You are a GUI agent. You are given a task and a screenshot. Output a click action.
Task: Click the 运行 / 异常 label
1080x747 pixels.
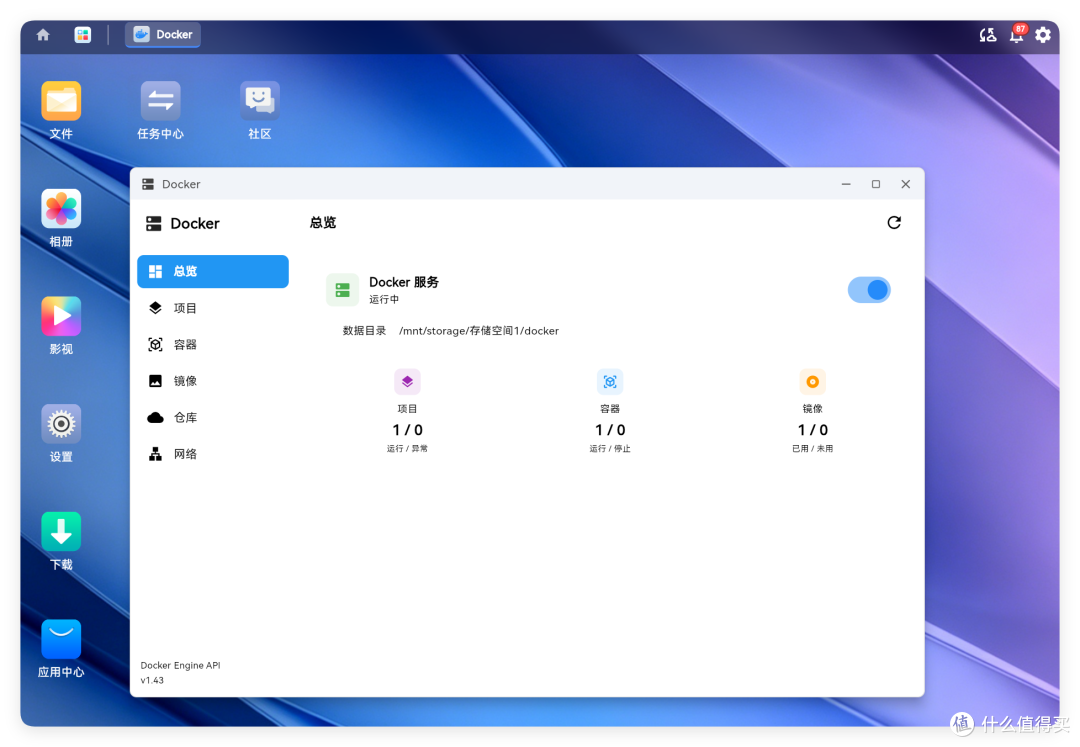(407, 449)
